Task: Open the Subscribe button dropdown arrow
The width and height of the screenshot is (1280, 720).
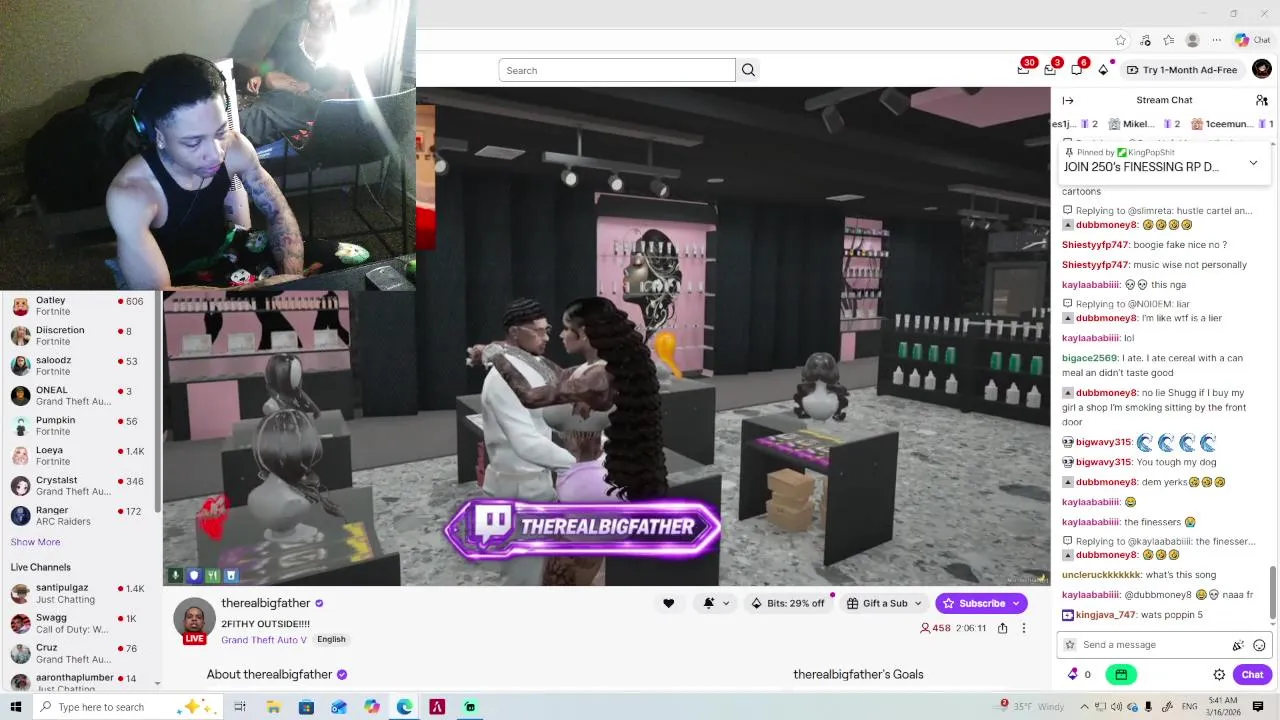Action: (x=1017, y=603)
